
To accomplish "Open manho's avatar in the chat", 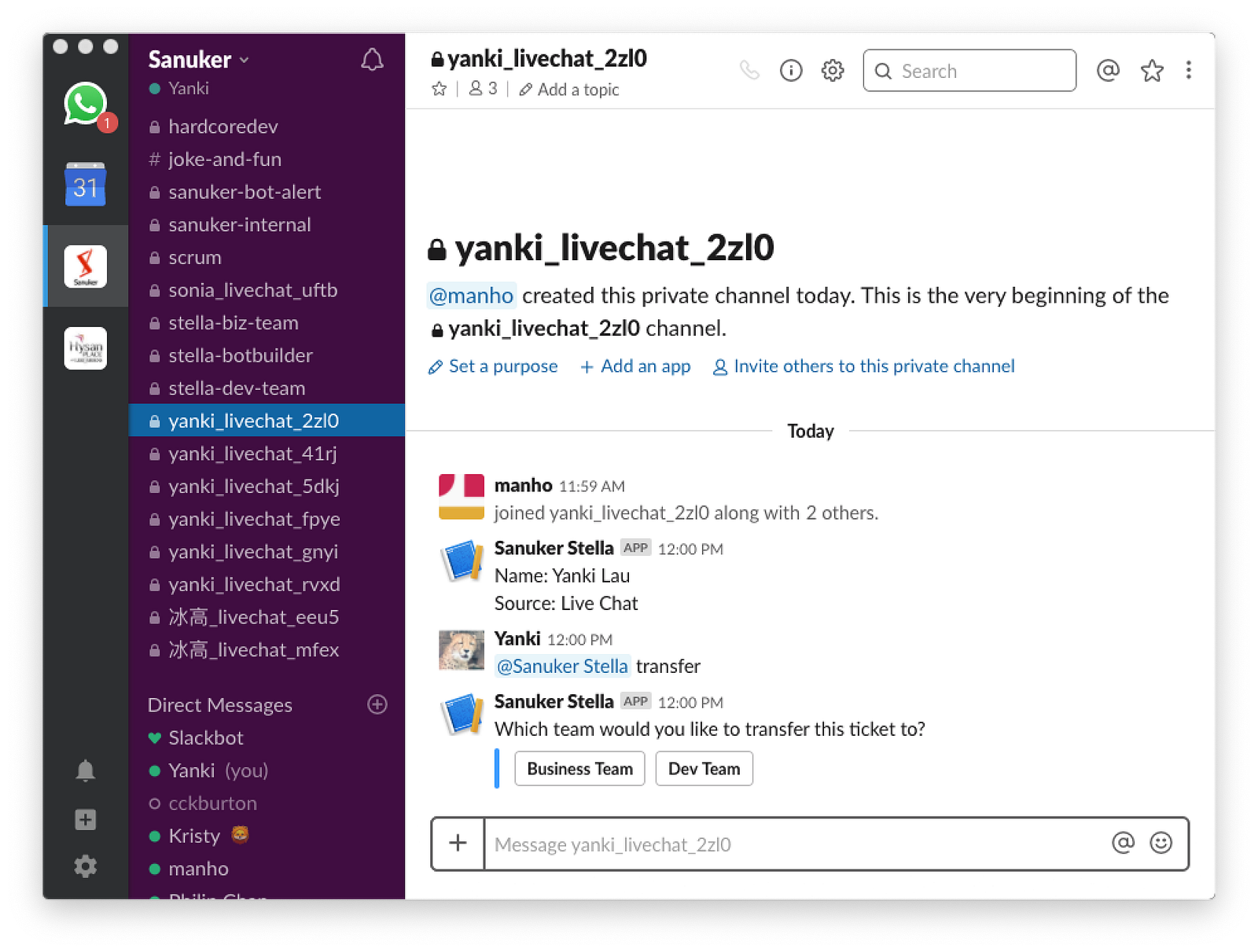I will 462,497.
